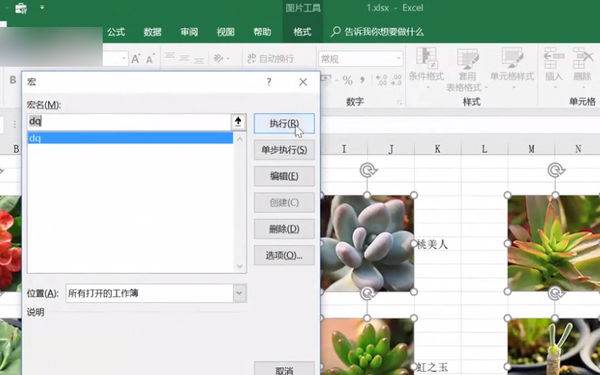The width and height of the screenshot is (600, 375).
Task: Click rotation handle above column M picture
Action: [x=555, y=170]
